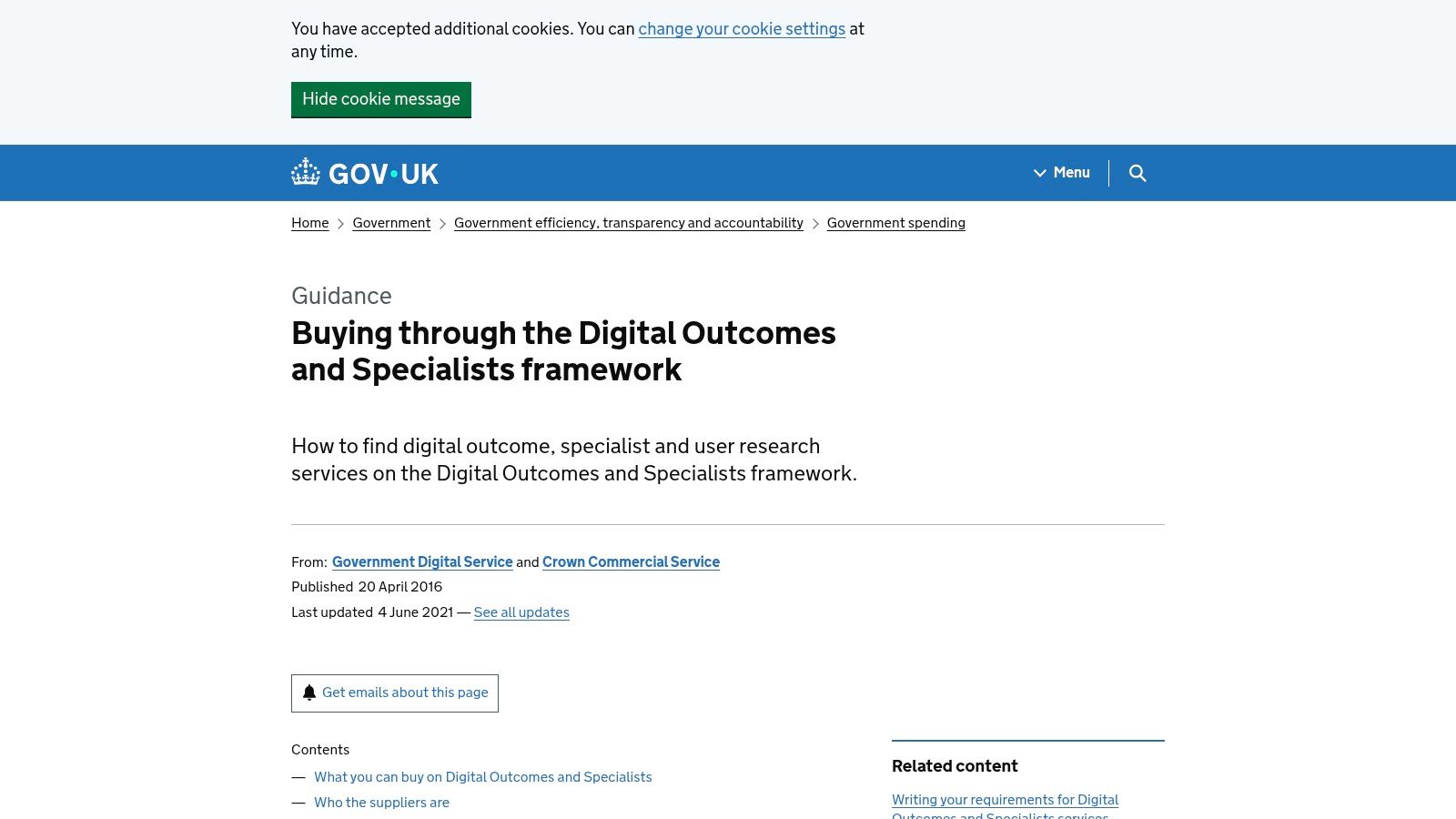Click the bell icon on Get emails button
The image size is (1456, 819).
[309, 693]
